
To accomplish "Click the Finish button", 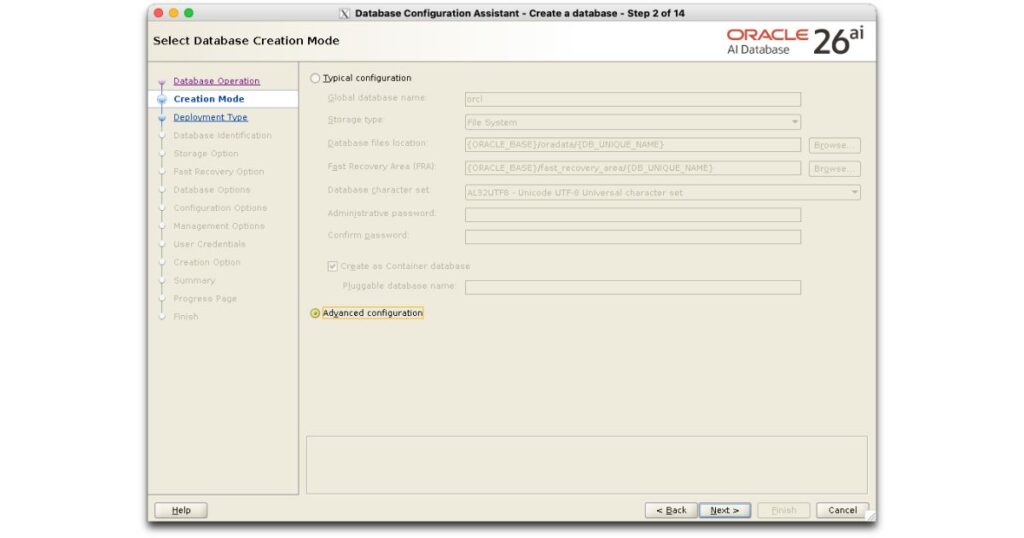I will pos(784,510).
